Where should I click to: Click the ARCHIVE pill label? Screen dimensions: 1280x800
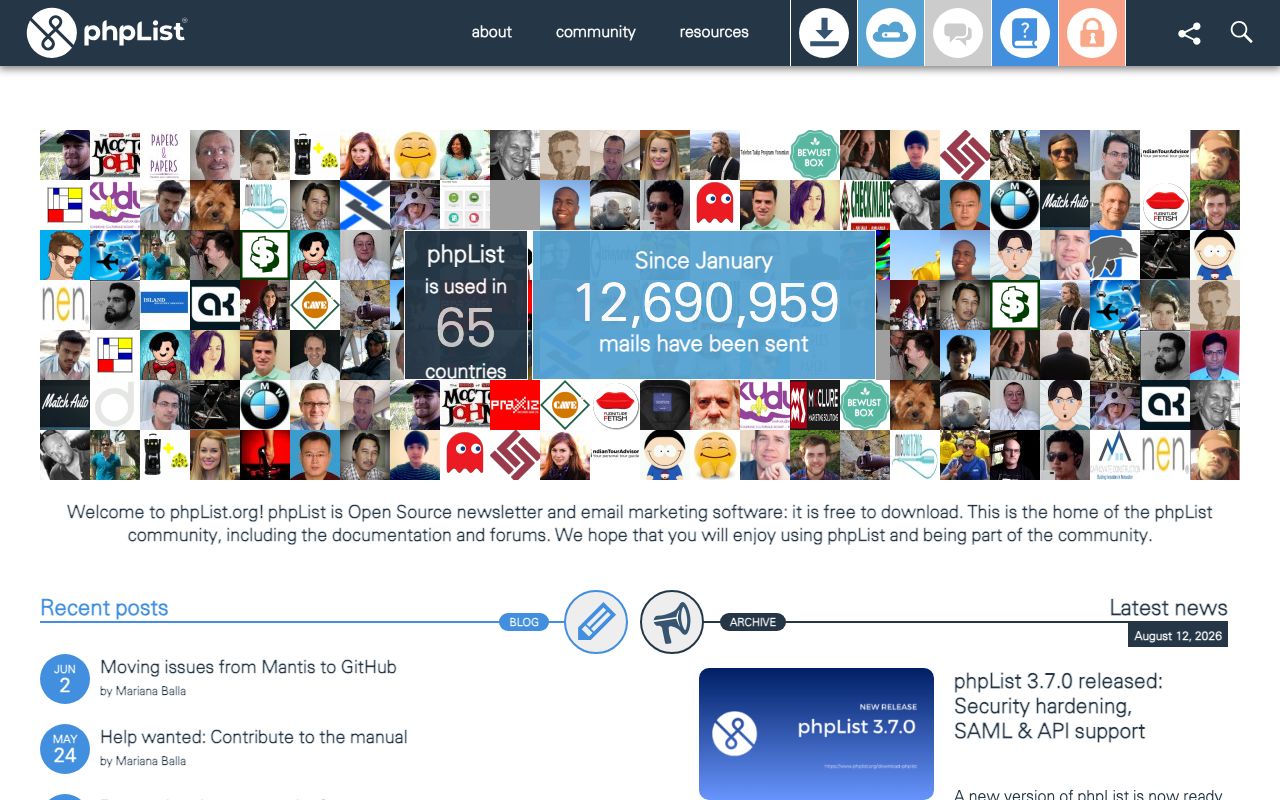(x=753, y=622)
